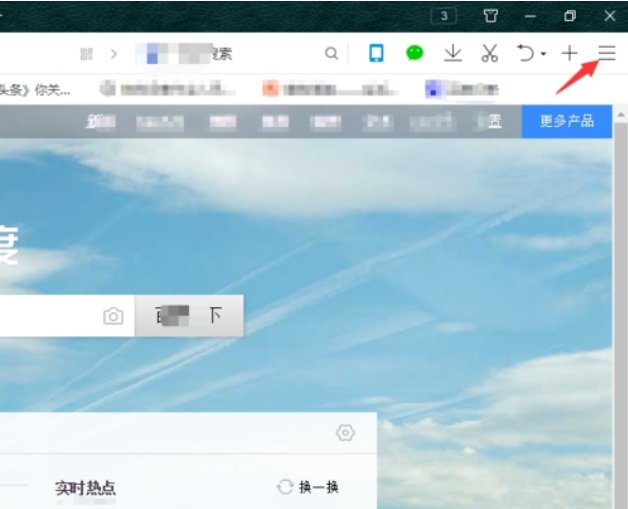Click the blue mobile phone icon
Screen dimensions: 628x509
pos(376,53)
